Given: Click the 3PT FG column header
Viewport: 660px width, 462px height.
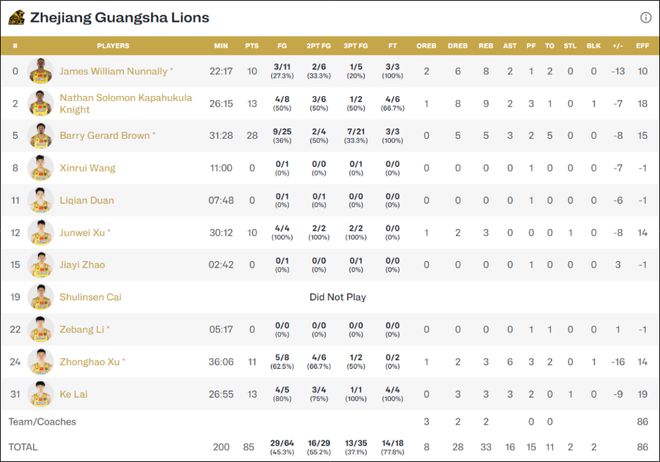Looking at the screenshot, I should tap(354, 46).
